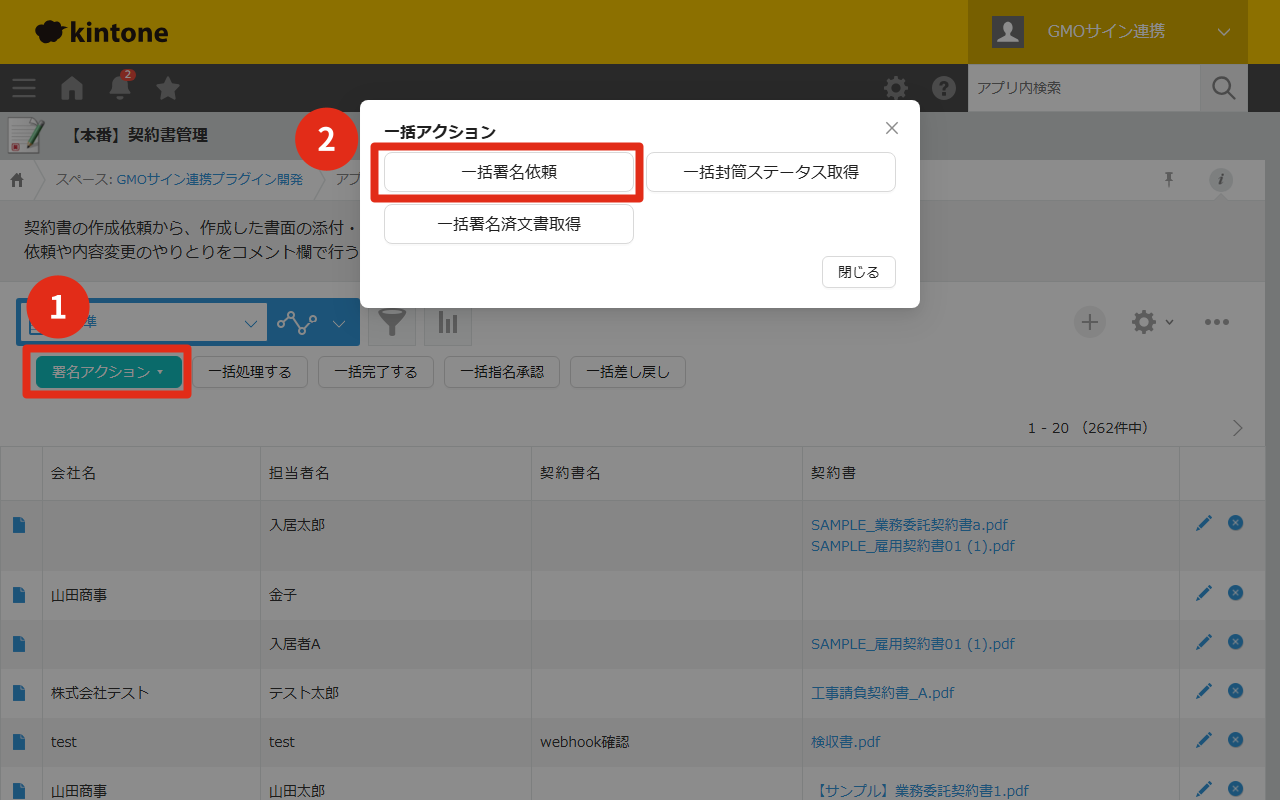Expand the app settings gear dropdown

[x=1152, y=322]
